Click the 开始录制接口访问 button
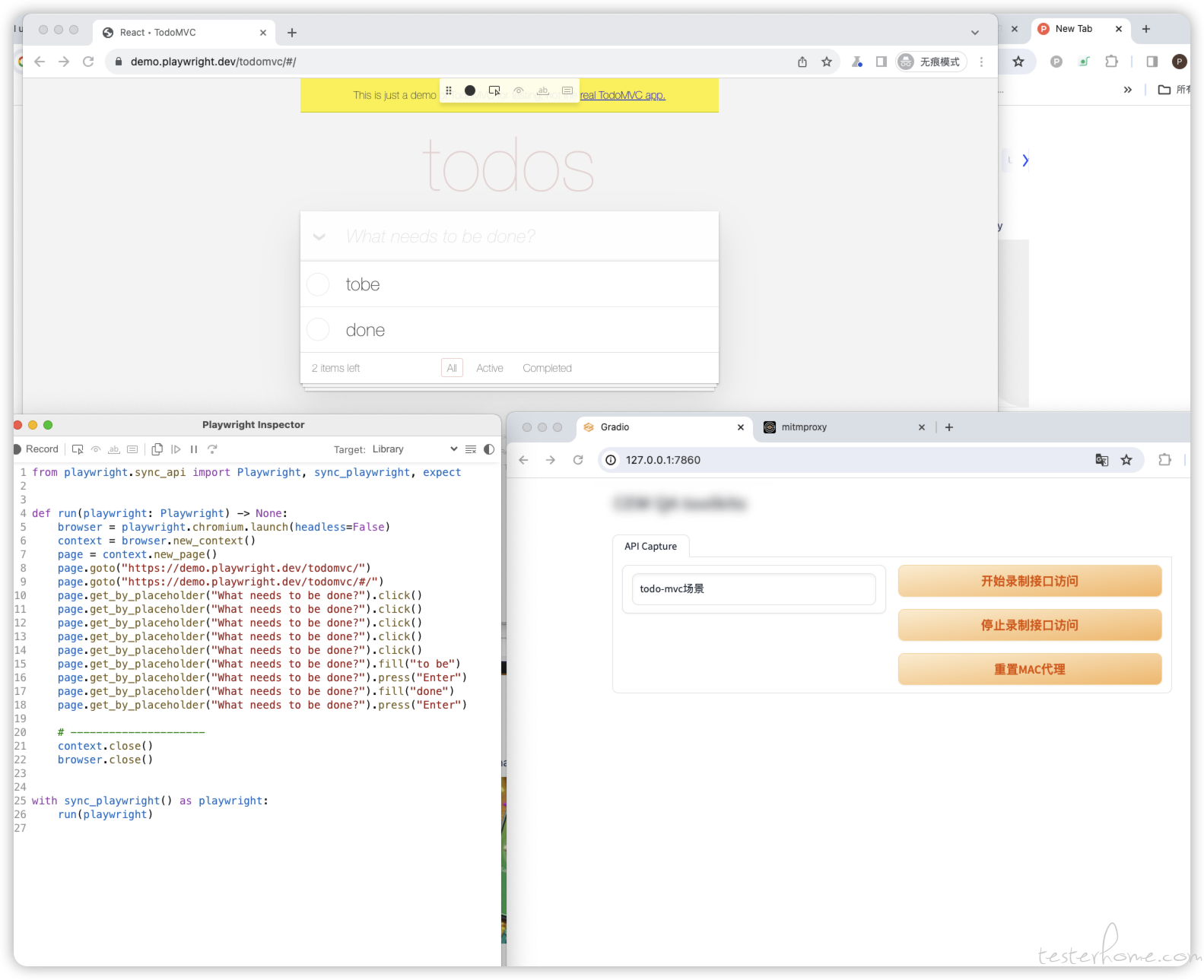Screen dimensions: 1204x980 pos(1030,582)
